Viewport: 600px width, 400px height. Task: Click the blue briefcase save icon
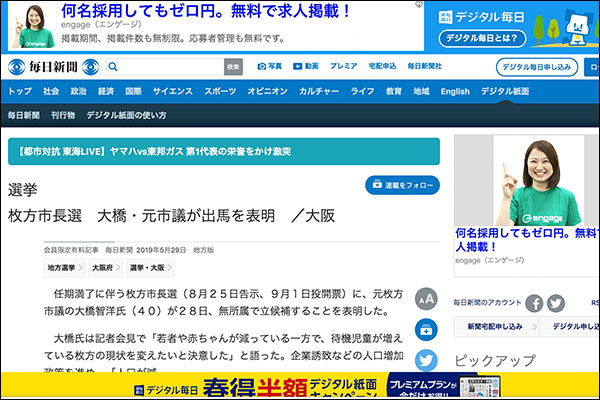[x=426, y=329]
